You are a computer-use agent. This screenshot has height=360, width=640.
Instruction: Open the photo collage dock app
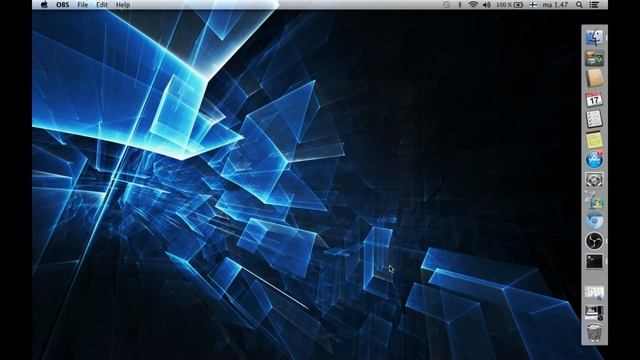594,58
